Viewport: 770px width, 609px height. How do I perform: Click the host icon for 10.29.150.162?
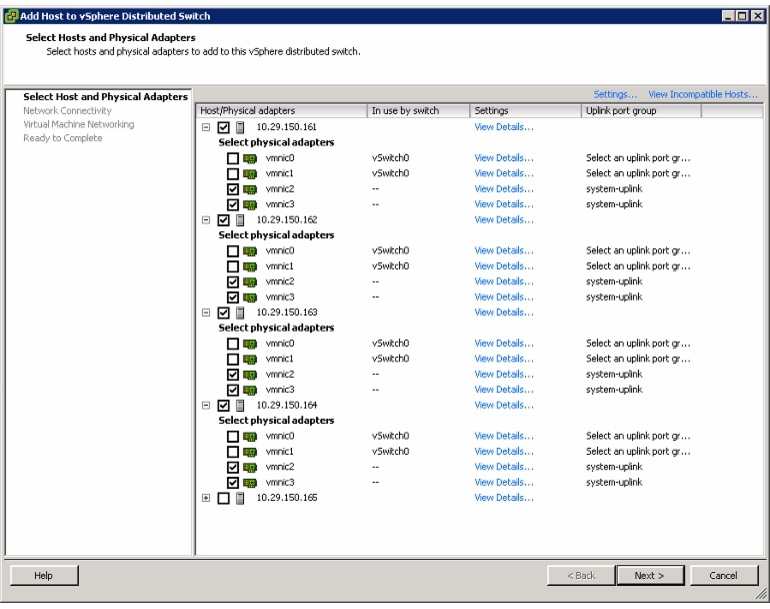pyautogui.click(x=240, y=220)
